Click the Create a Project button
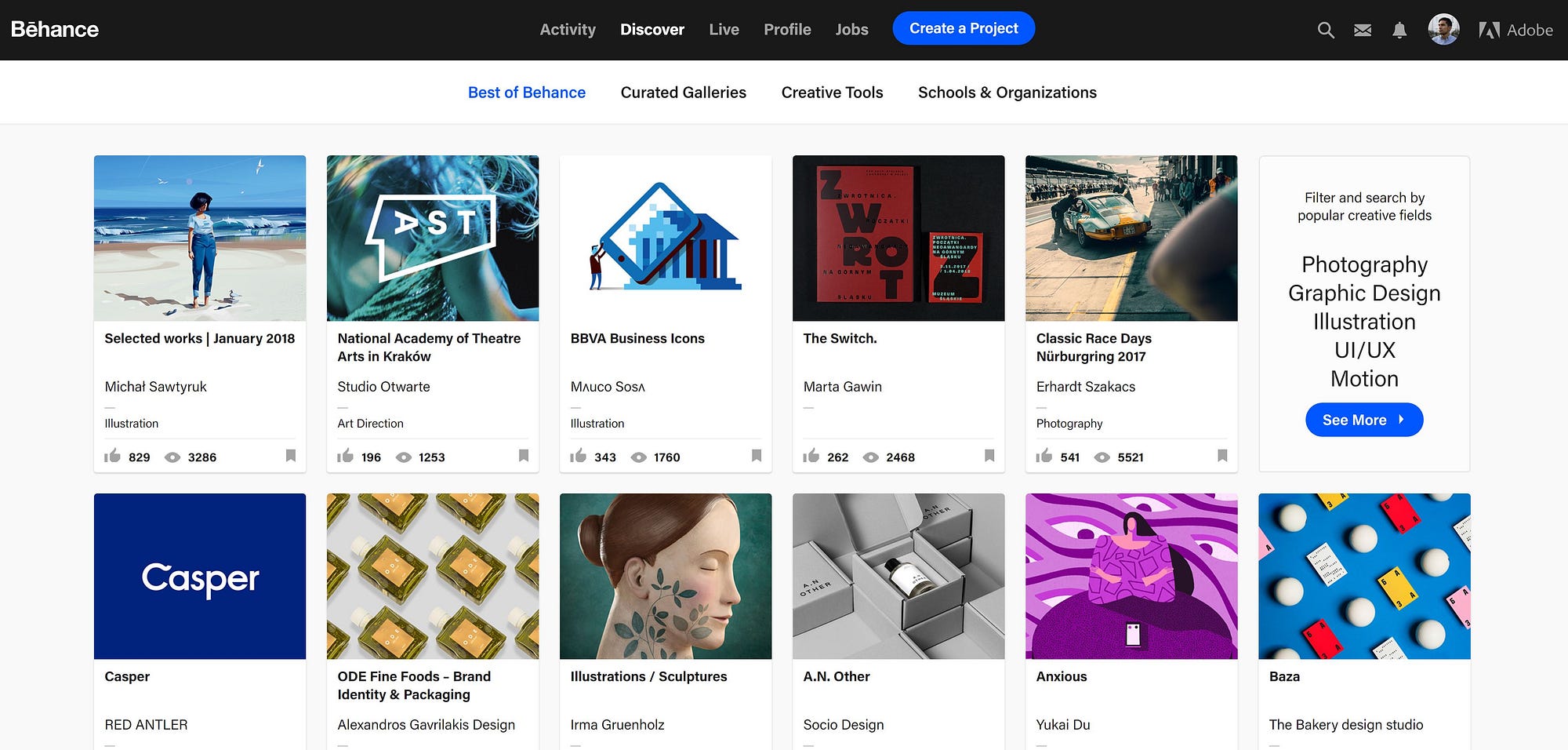1568x750 pixels. (x=964, y=28)
